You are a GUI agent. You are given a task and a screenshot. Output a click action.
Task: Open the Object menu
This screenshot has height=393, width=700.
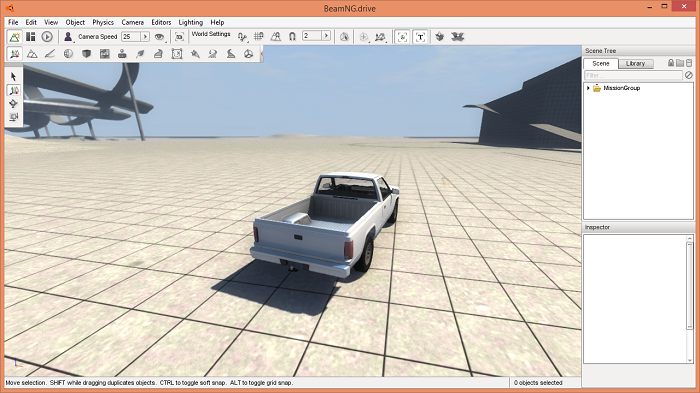click(75, 22)
